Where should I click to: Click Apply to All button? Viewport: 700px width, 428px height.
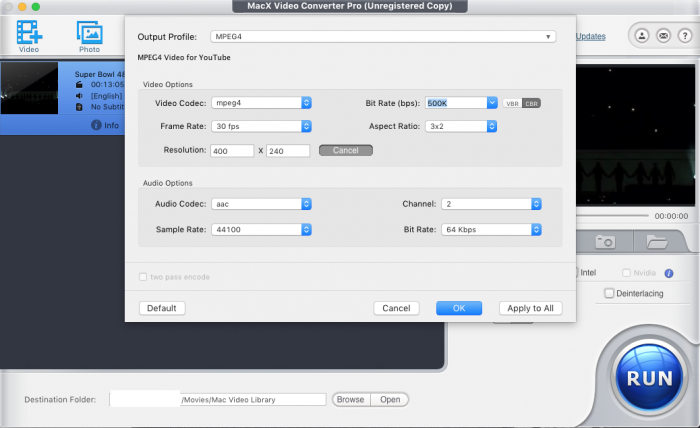pos(530,308)
